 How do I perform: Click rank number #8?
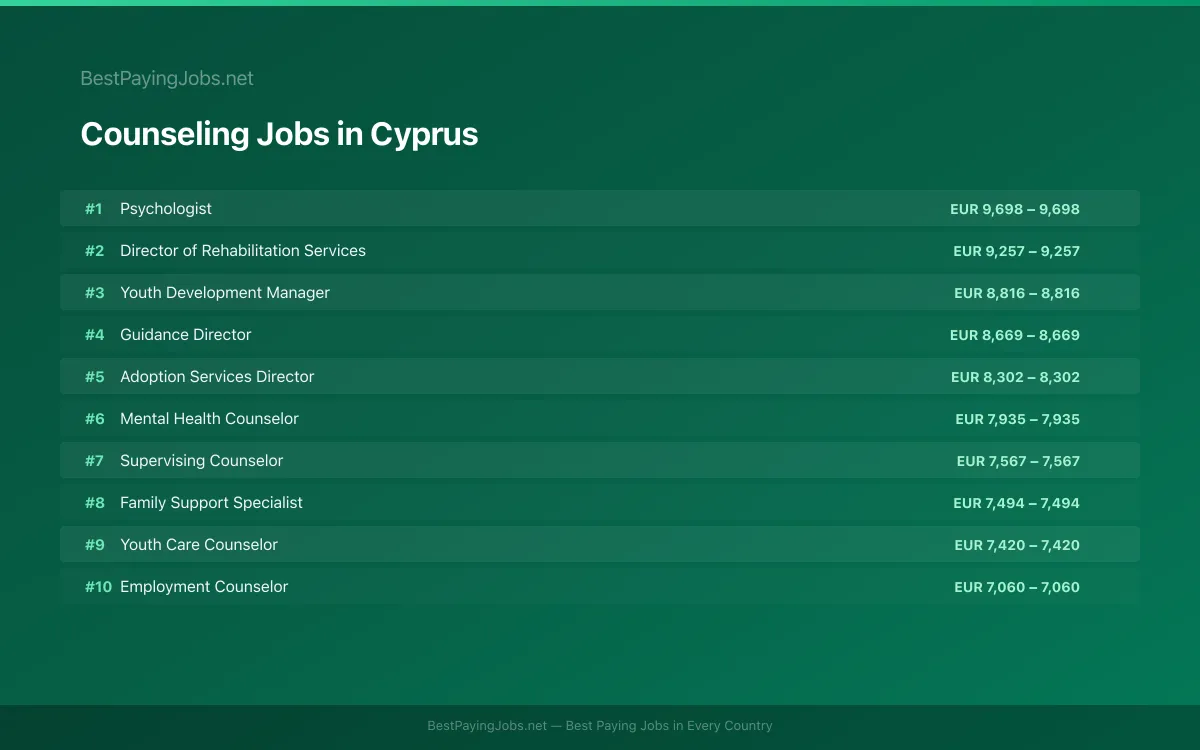[x=94, y=503]
